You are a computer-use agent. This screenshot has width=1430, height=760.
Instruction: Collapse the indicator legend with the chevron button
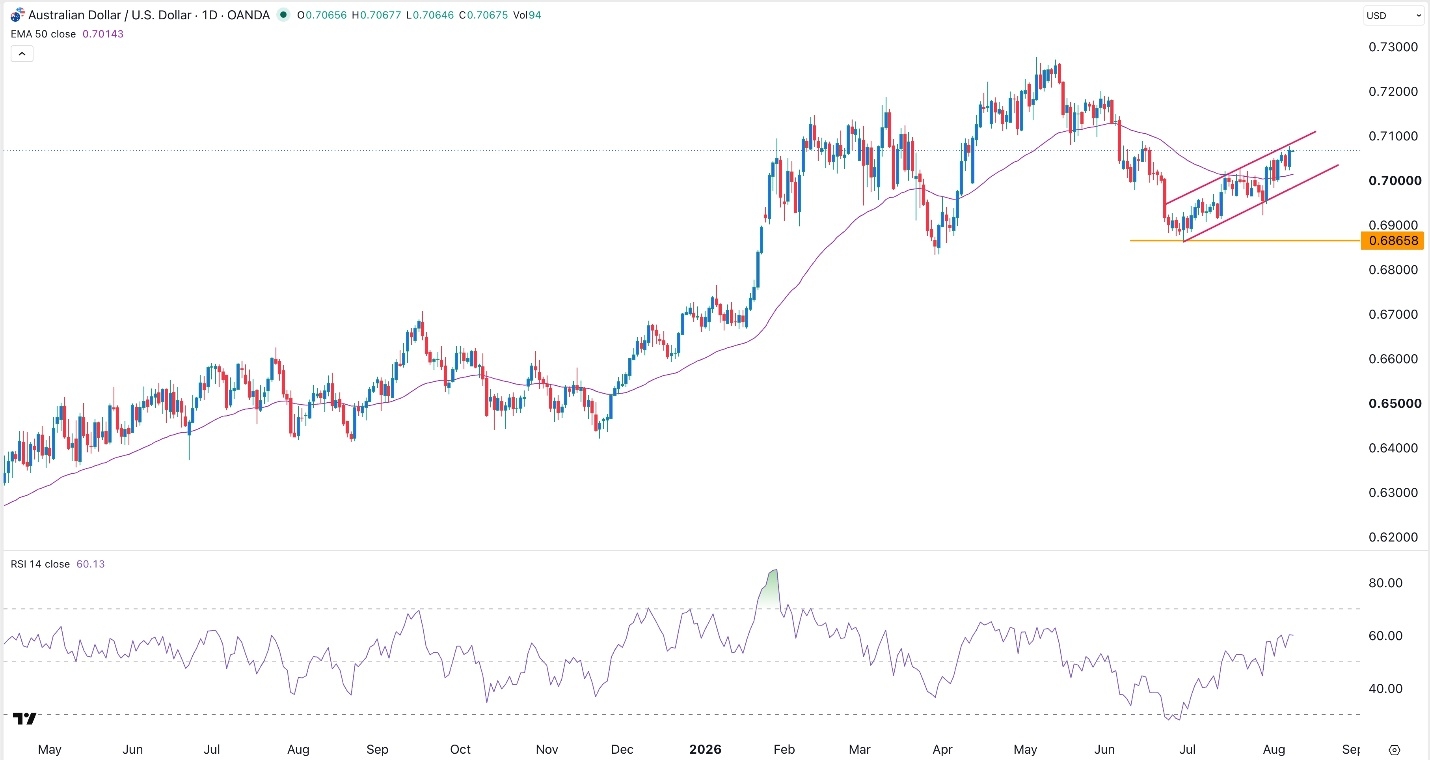pos(22,54)
